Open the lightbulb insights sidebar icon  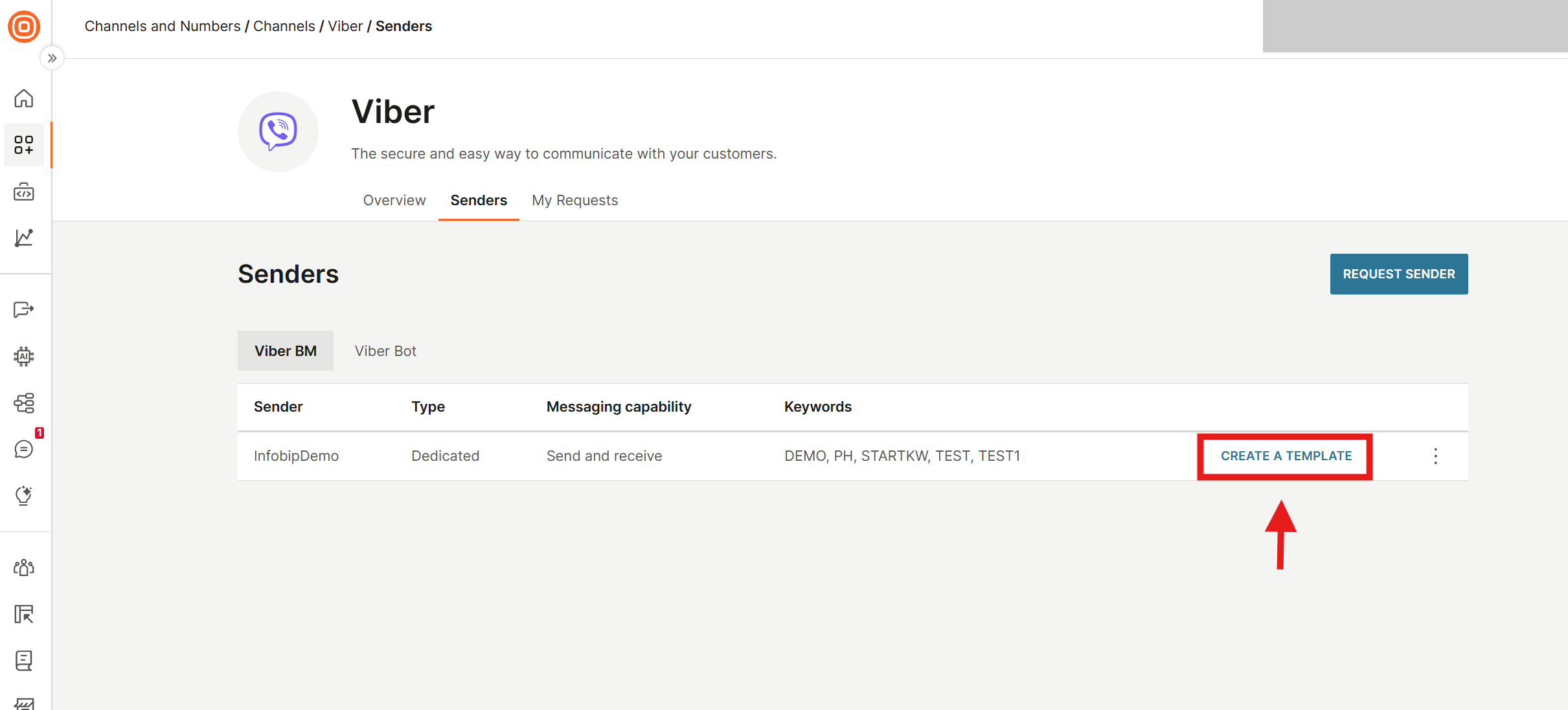click(x=24, y=496)
